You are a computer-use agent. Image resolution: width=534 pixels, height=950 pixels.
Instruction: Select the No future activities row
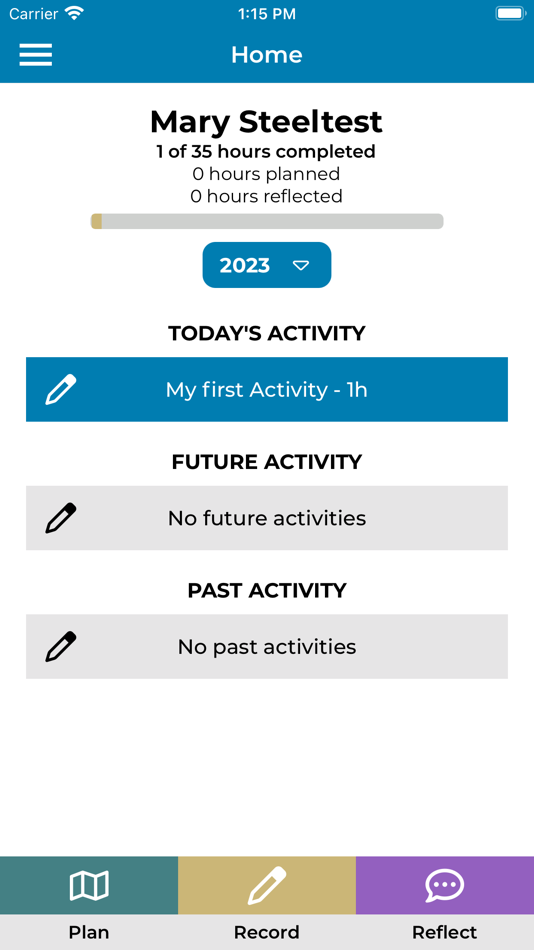pyautogui.click(x=267, y=518)
